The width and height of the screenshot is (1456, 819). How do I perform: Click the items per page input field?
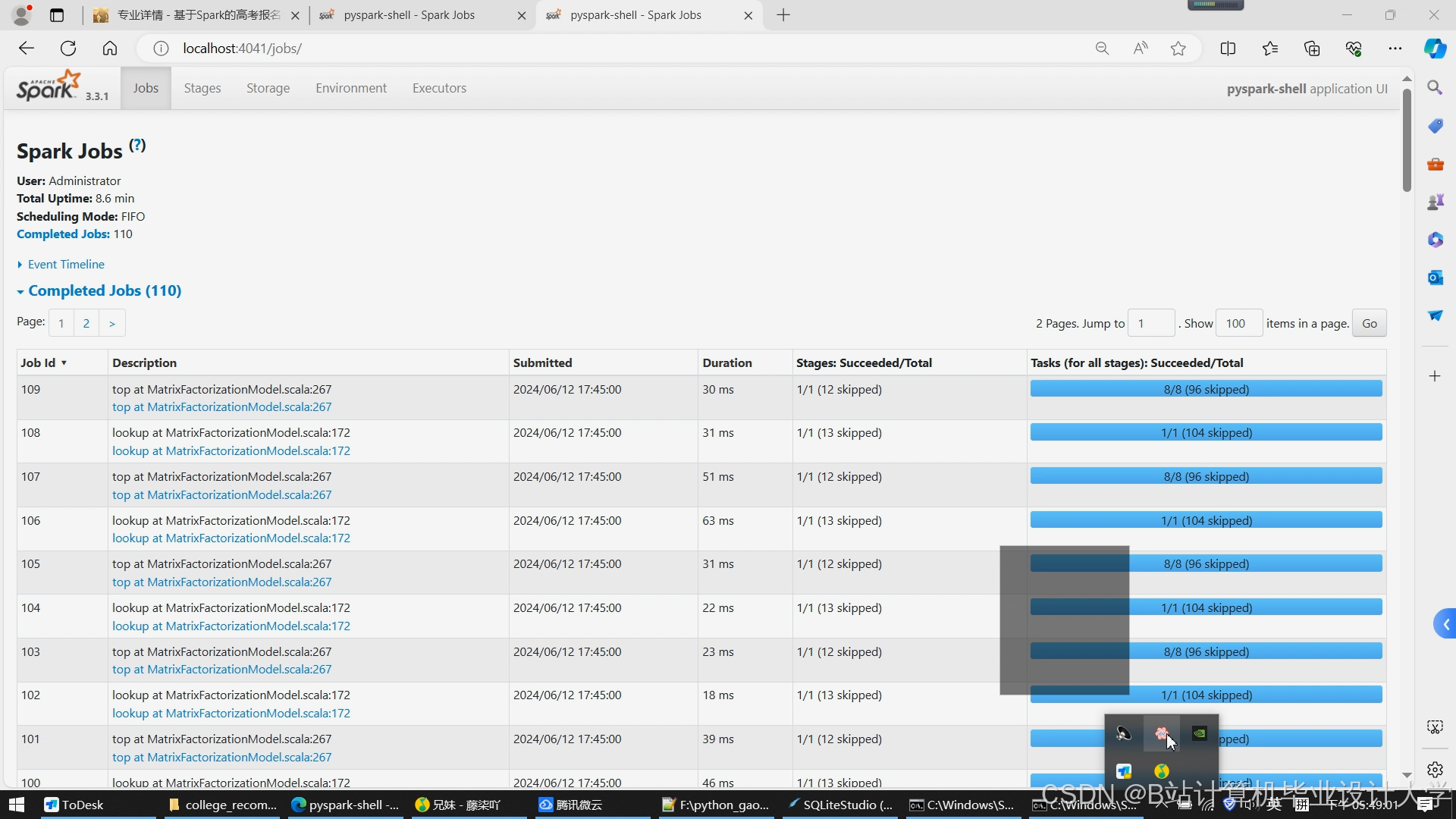click(x=1238, y=323)
